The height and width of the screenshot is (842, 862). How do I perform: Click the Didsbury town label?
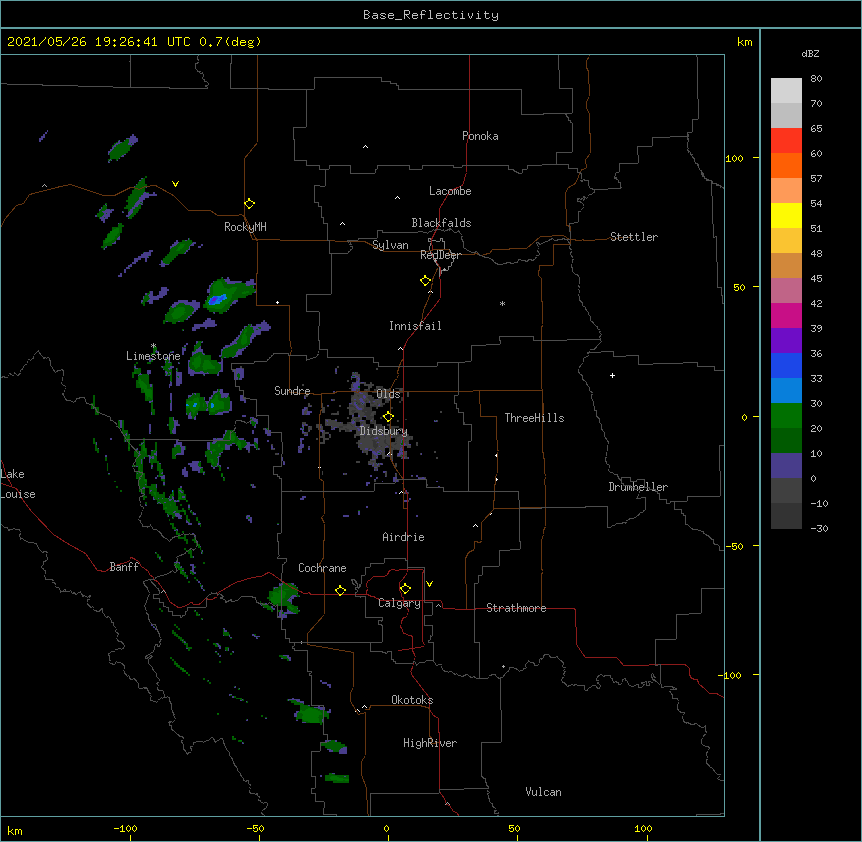click(x=384, y=431)
